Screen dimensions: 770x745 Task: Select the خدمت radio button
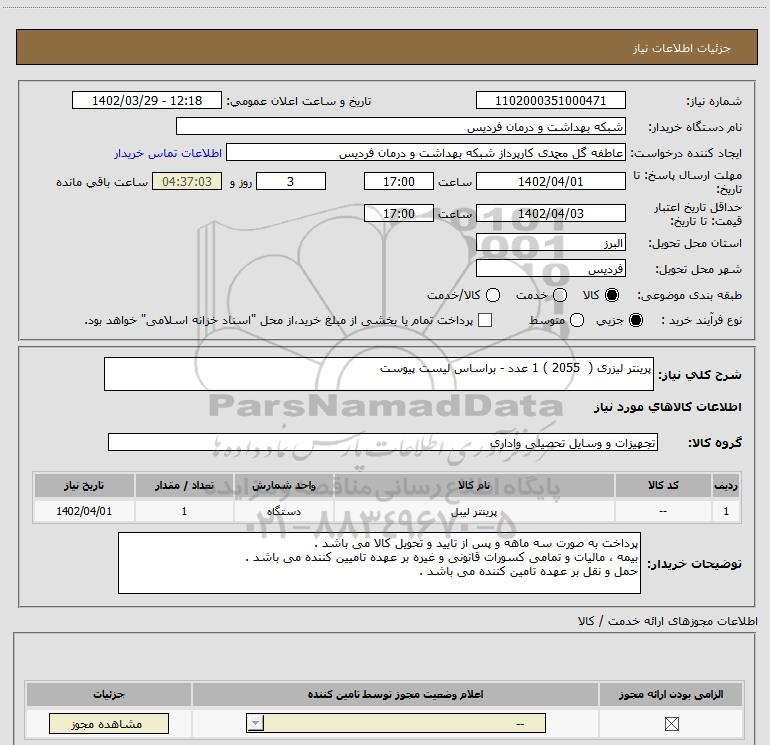tap(560, 295)
